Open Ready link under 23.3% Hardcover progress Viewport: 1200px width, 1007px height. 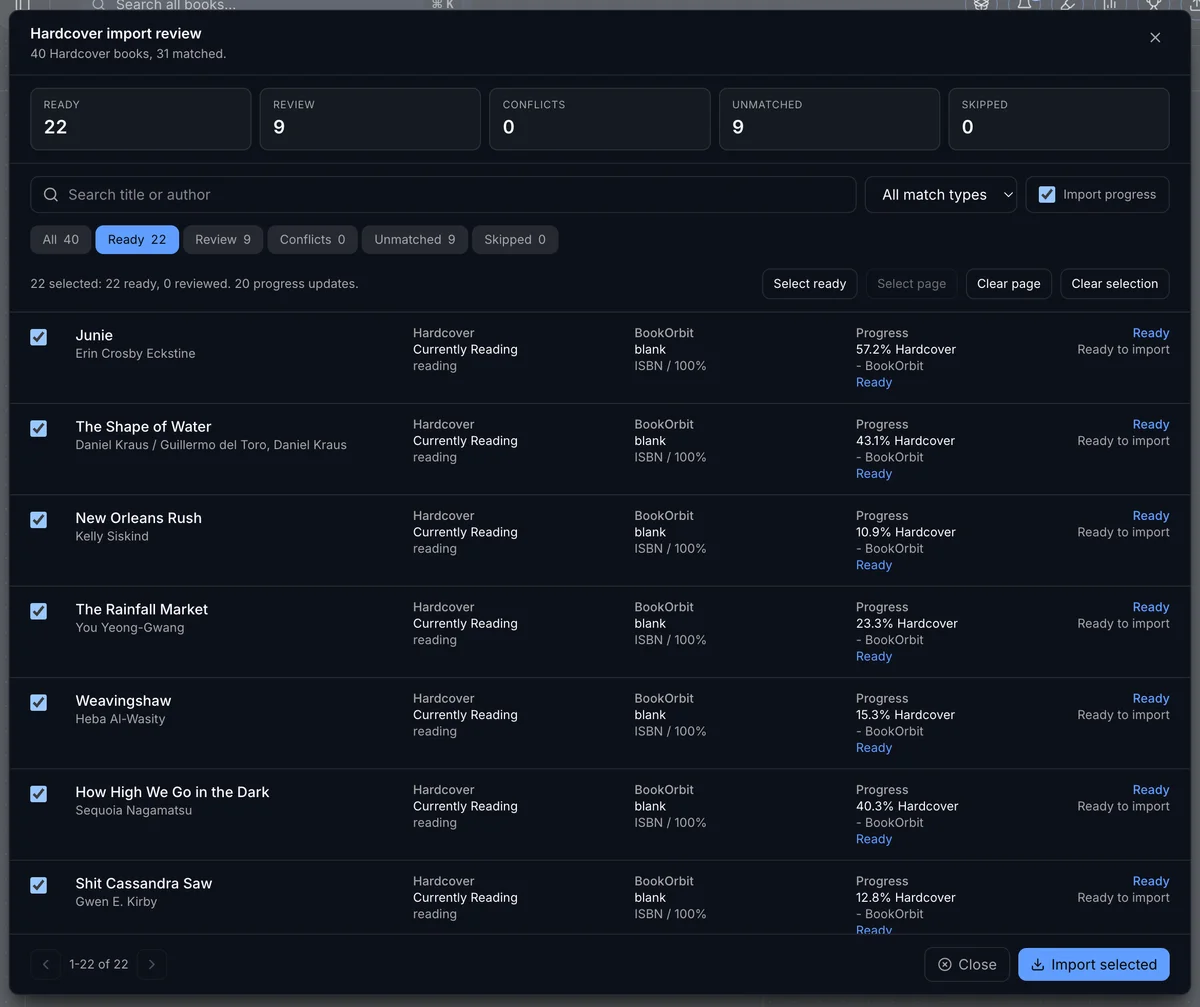(874, 657)
